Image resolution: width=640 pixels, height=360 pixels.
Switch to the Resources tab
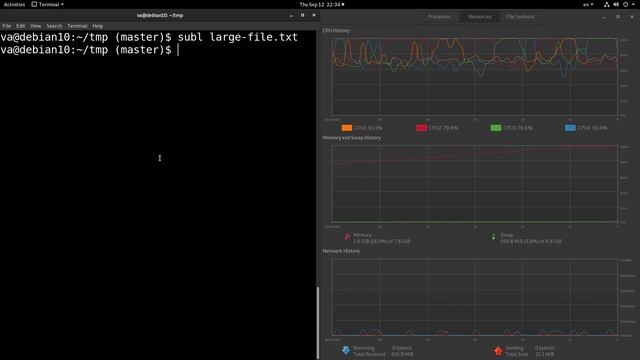click(x=480, y=17)
